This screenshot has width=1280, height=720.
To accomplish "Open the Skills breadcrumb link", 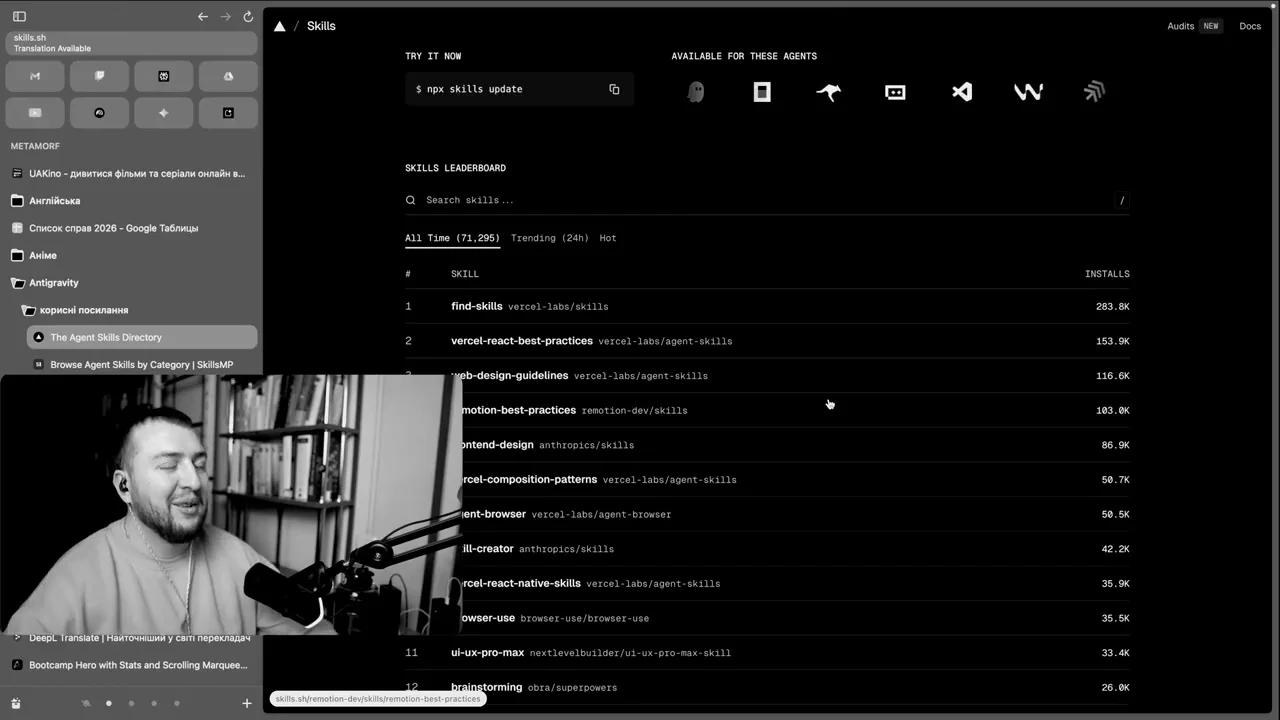I will (x=321, y=26).
